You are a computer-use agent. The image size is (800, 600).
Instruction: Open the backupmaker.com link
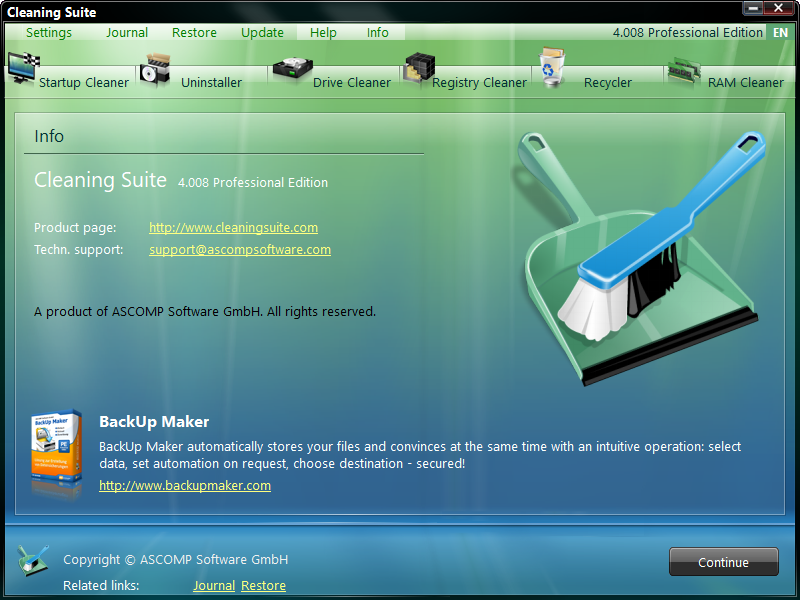tap(185, 485)
